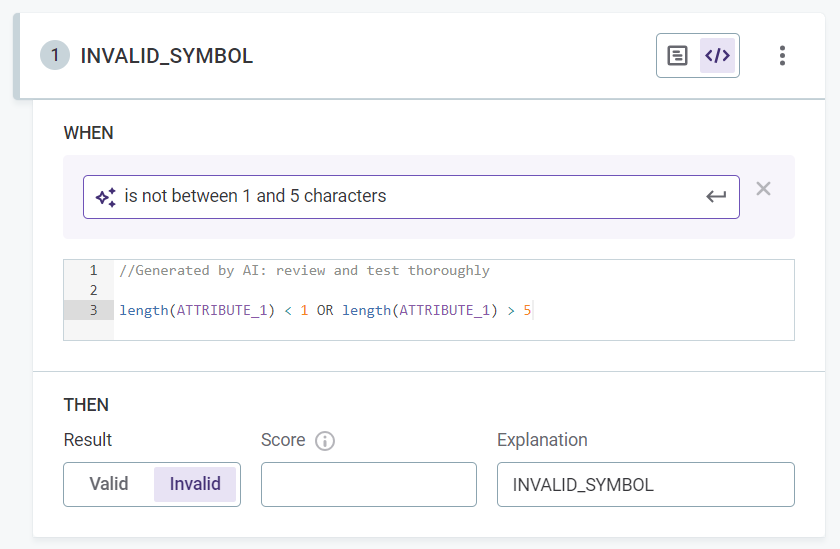Click line number 2 in editor gutter
Viewport: 840px width, 549px height.
[x=93, y=290]
